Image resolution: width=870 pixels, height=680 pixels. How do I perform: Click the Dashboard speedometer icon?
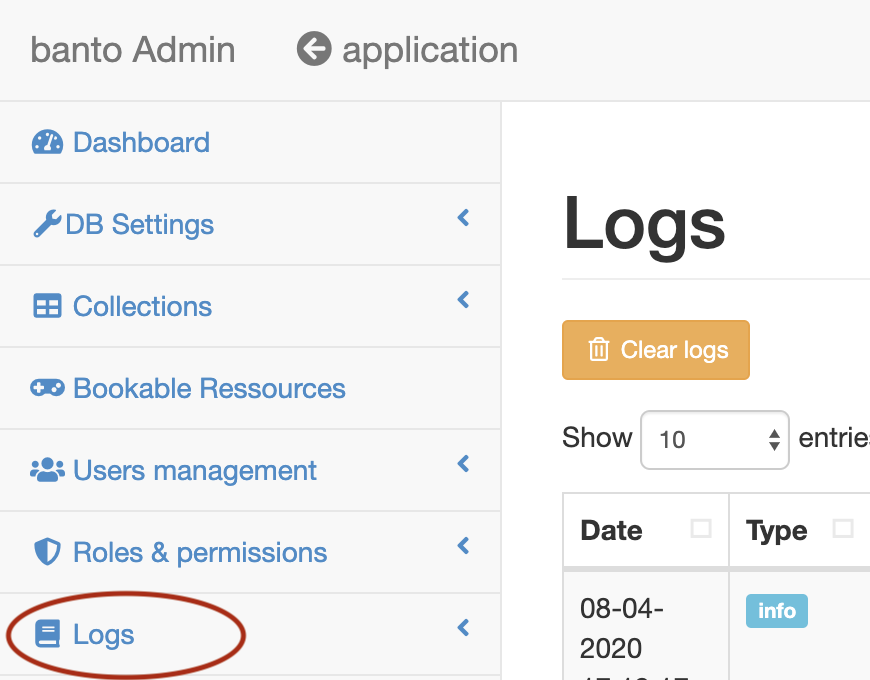click(x=49, y=142)
